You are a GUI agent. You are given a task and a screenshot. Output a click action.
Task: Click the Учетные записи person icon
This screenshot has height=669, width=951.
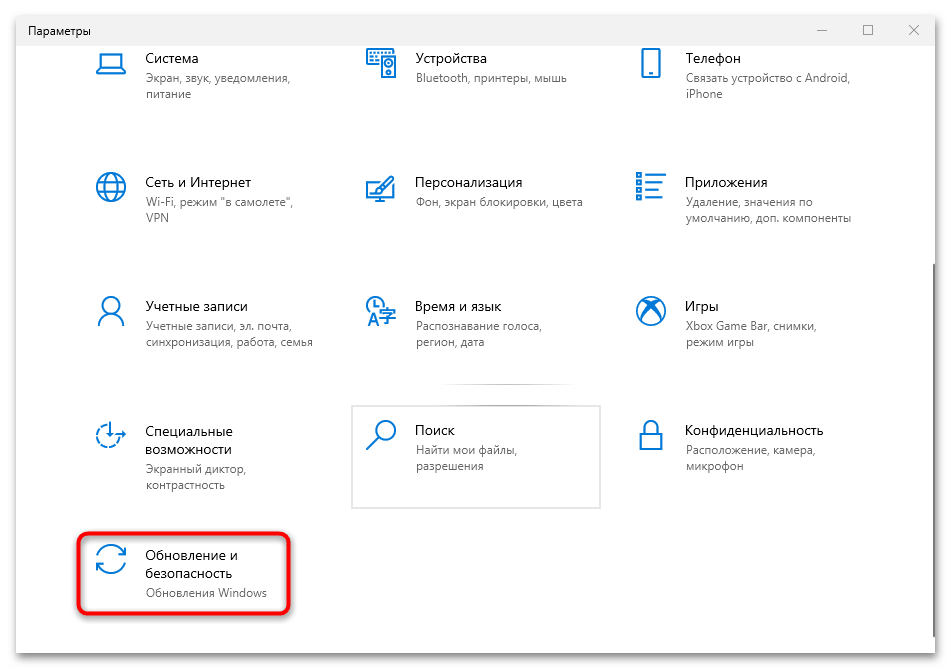111,312
